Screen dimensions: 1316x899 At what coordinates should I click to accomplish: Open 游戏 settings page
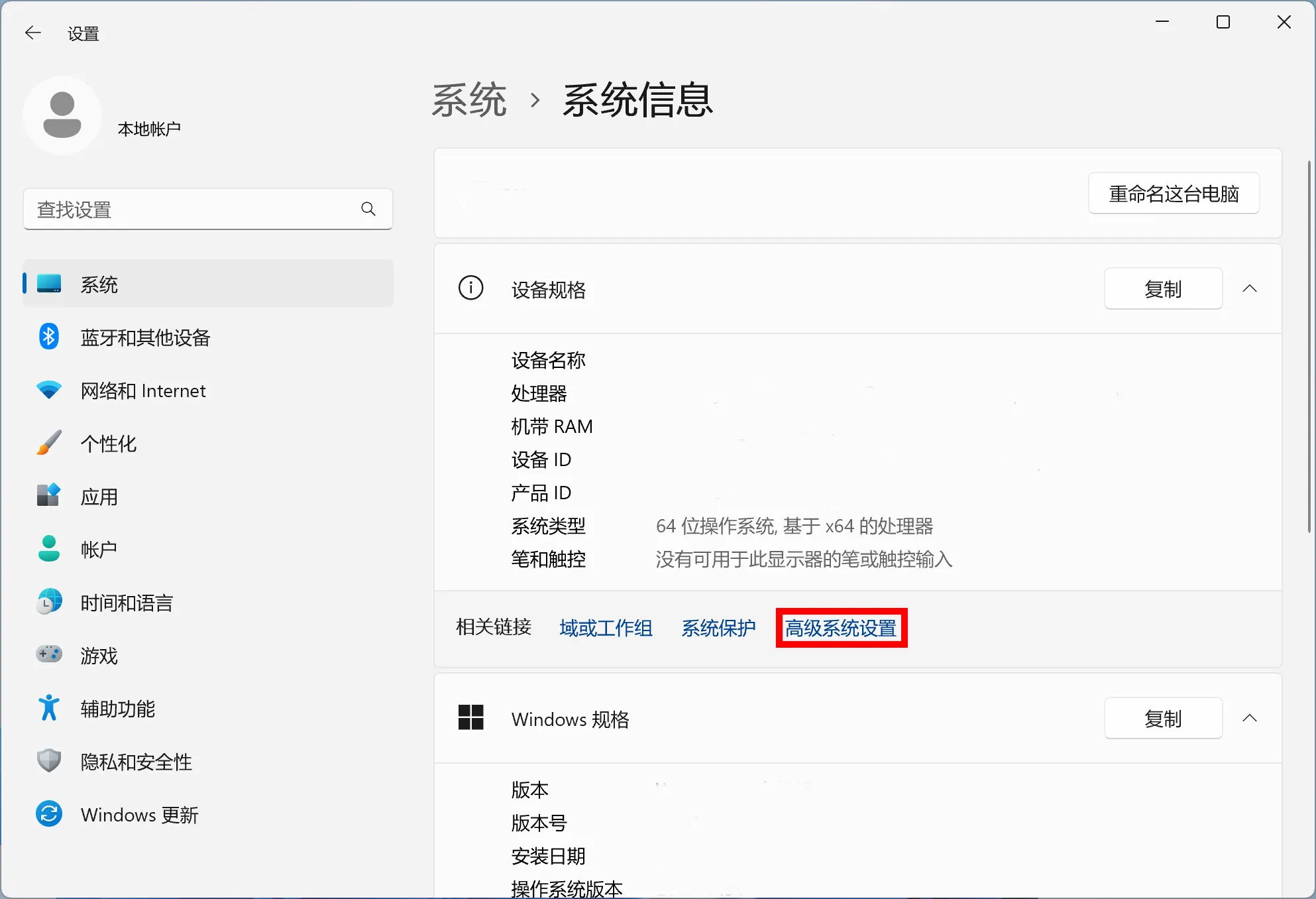[208, 656]
